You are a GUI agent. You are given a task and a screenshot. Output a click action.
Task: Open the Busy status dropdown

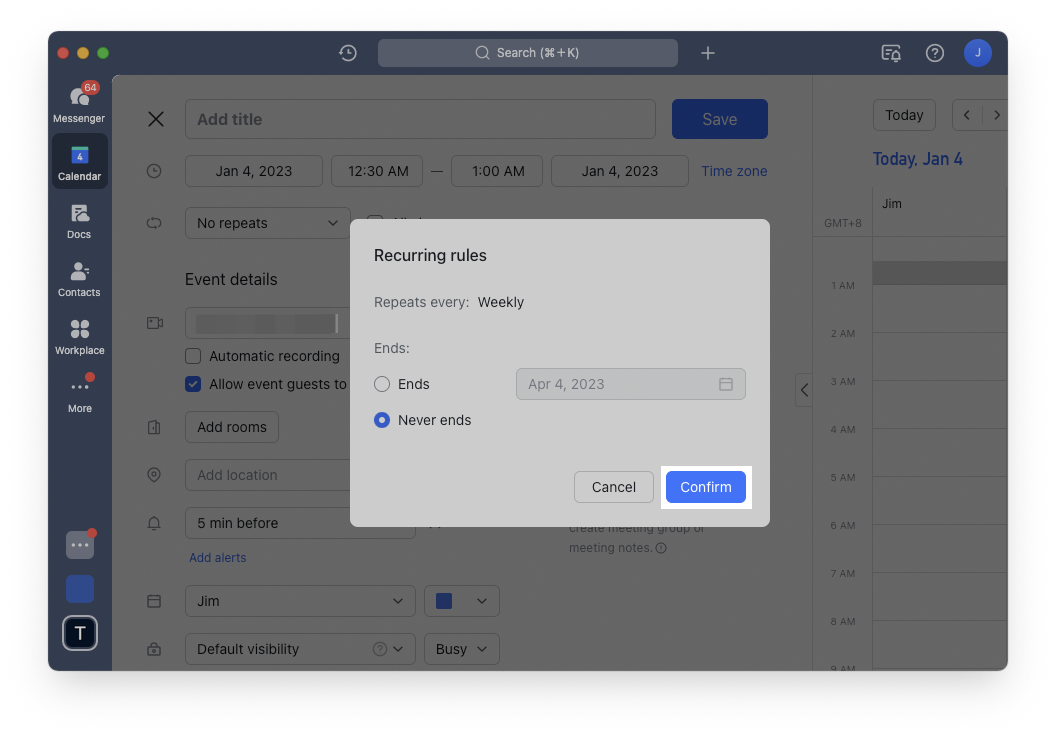pyautogui.click(x=461, y=649)
